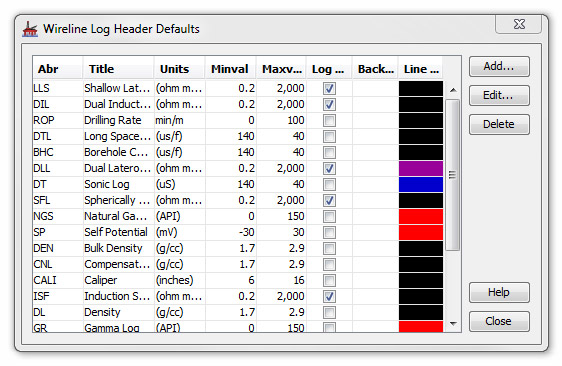
Task: Open the Add... dialog button
Action: (x=499, y=67)
